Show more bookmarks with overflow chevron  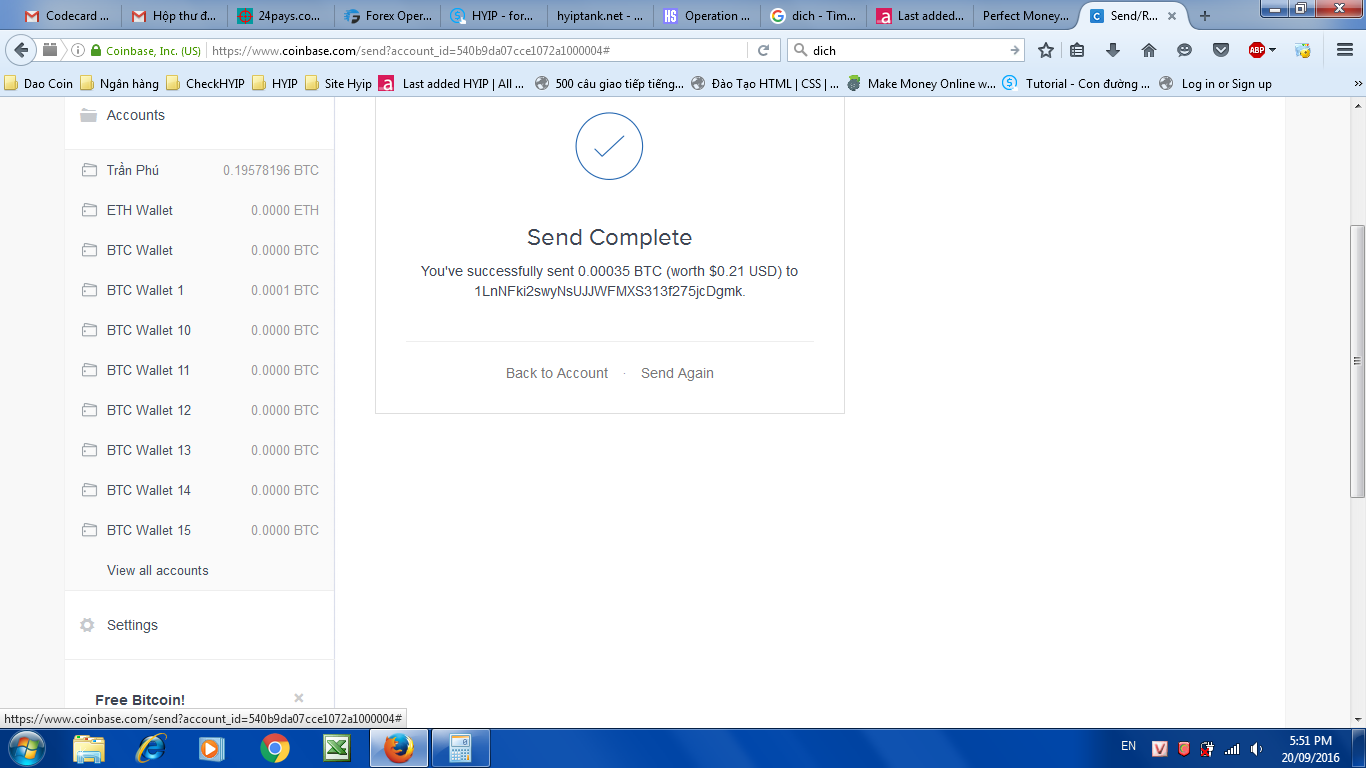(1357, 84)
